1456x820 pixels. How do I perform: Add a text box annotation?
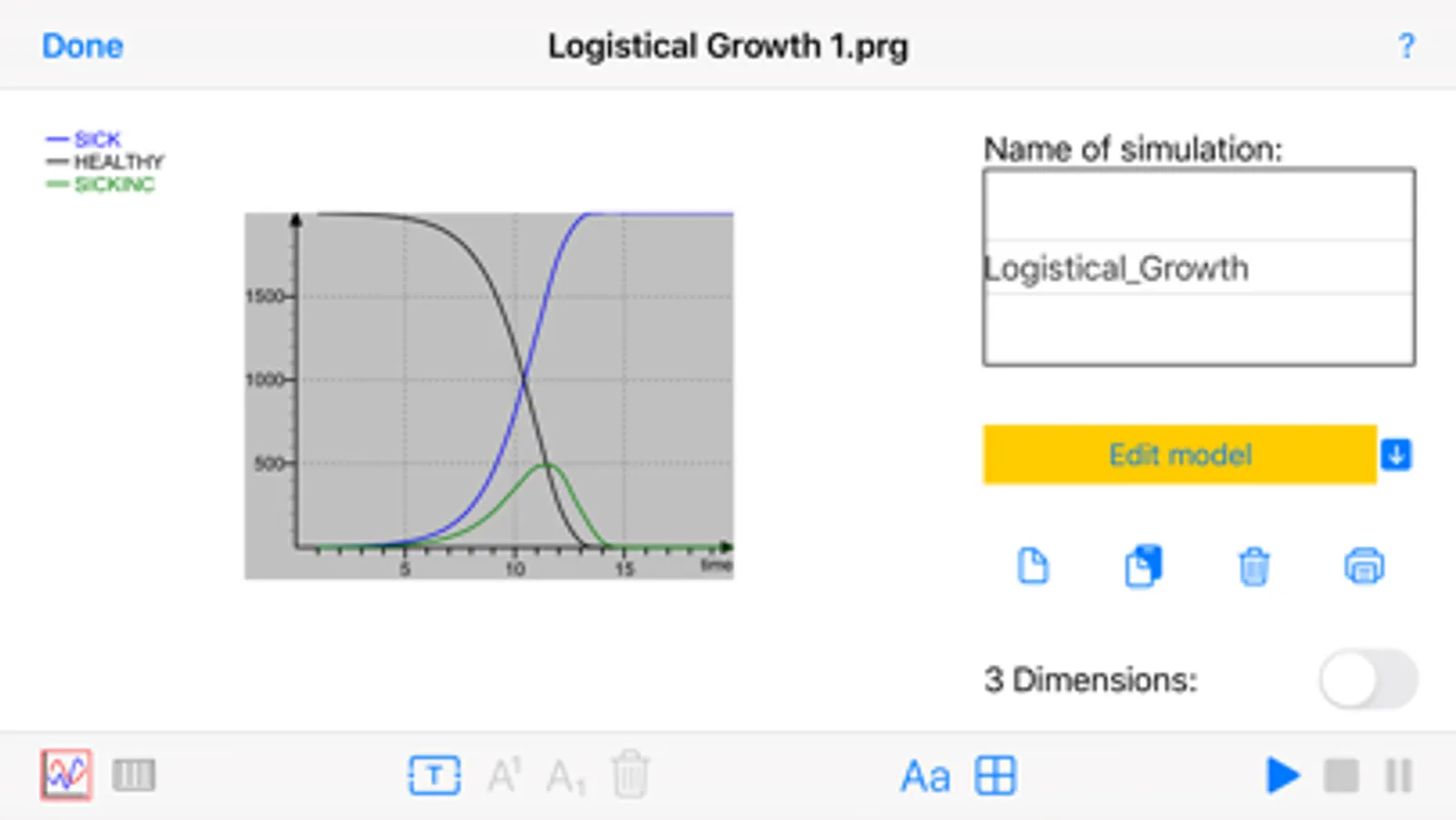(x=433, y=775)
